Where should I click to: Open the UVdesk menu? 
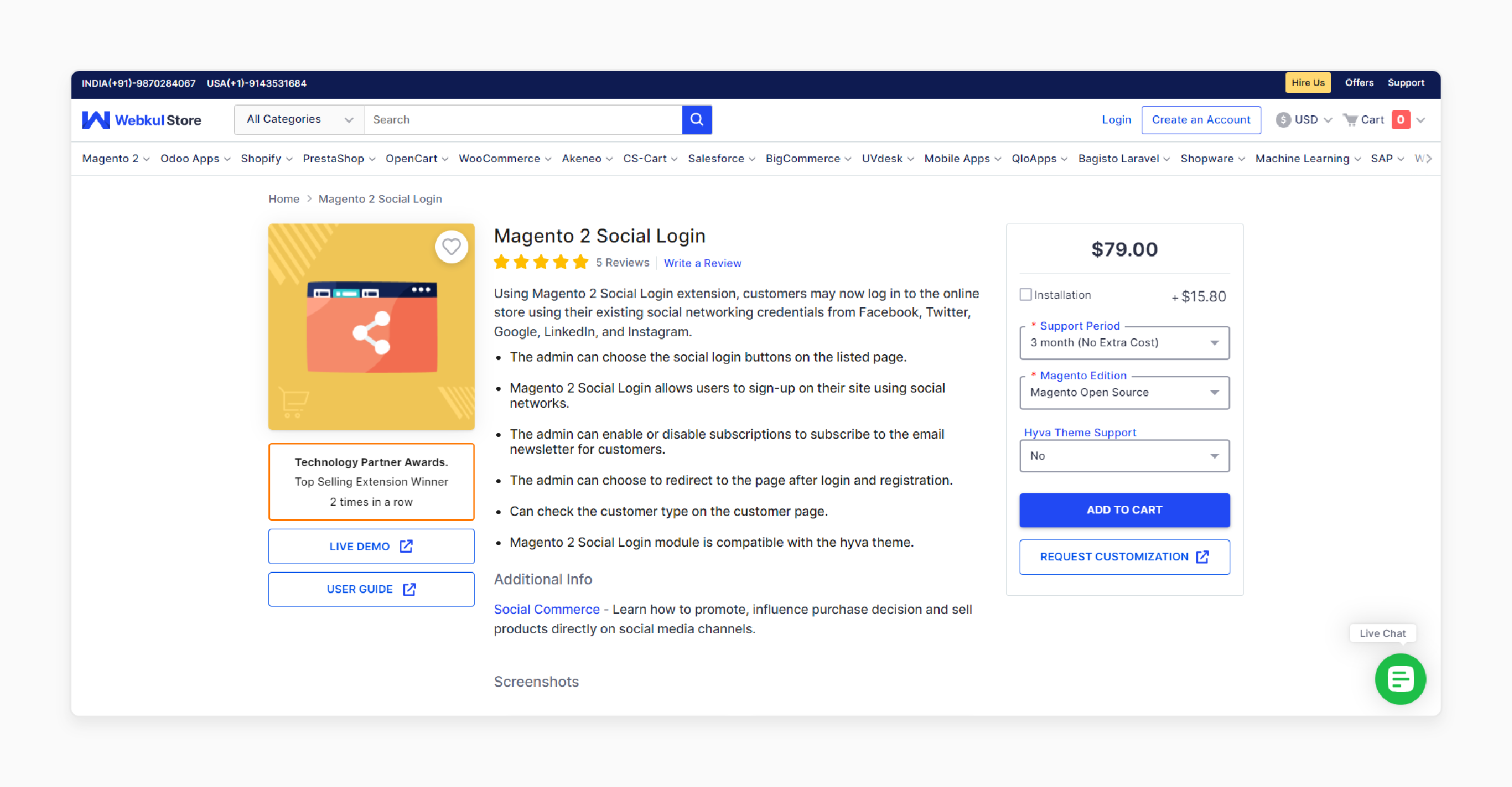[x=888, y=159]
